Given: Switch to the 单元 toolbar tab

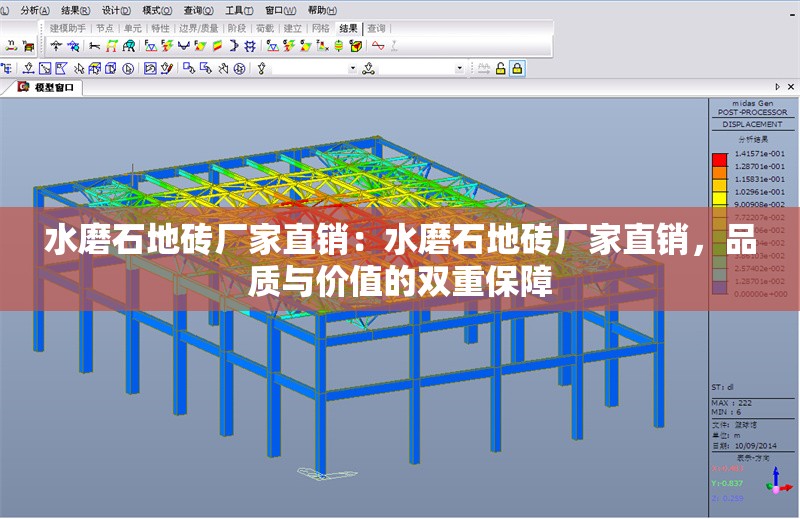Looking at the screenshot, I should tap(133, 29).
